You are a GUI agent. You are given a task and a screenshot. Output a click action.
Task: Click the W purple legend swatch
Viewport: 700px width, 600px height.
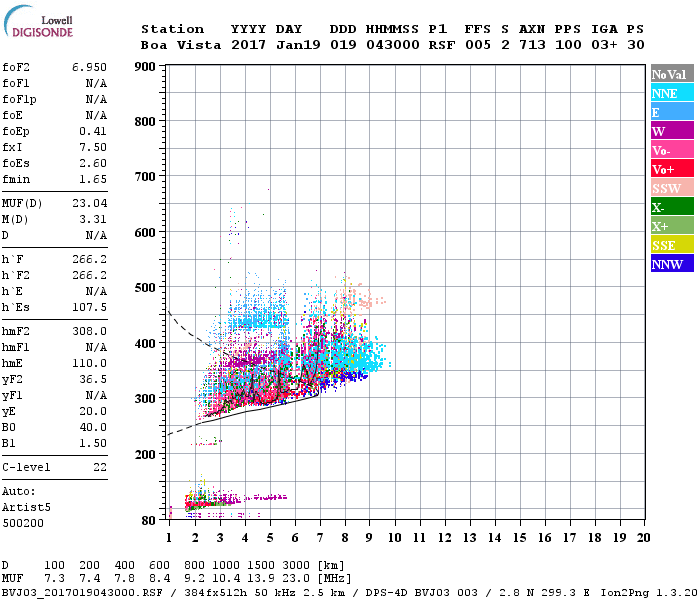pos(672,130)
